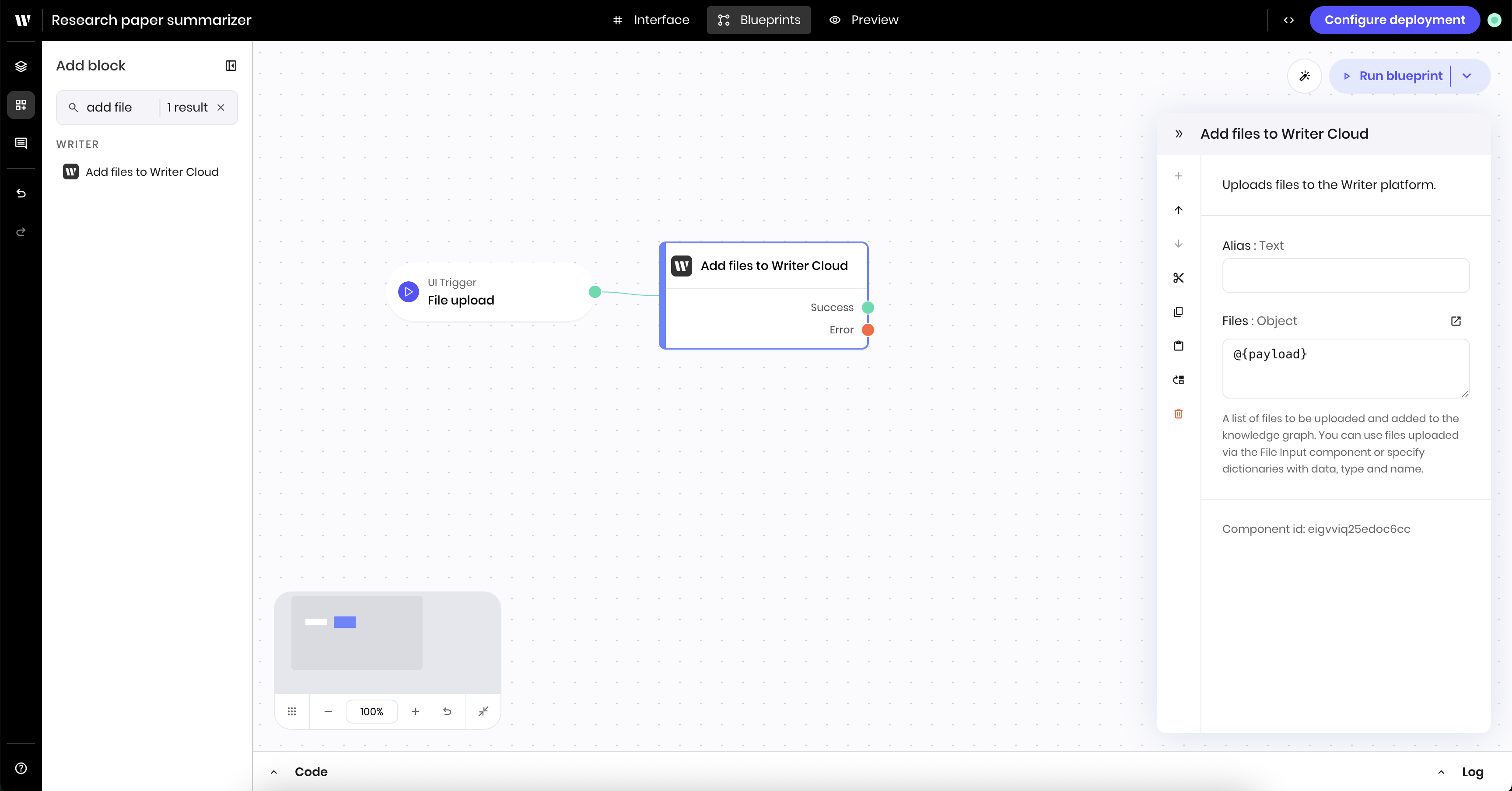
Task: Click the Alias text input field
Action: point(1345,276)
